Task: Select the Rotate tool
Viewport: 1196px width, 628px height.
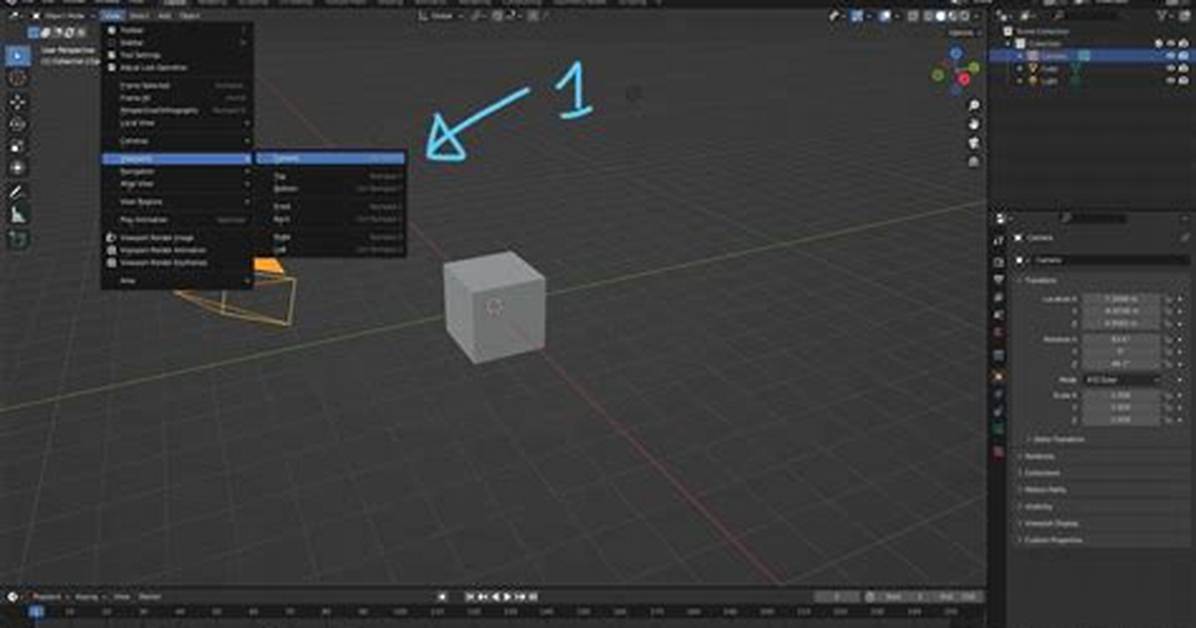Action: click(x=18, y=124)
